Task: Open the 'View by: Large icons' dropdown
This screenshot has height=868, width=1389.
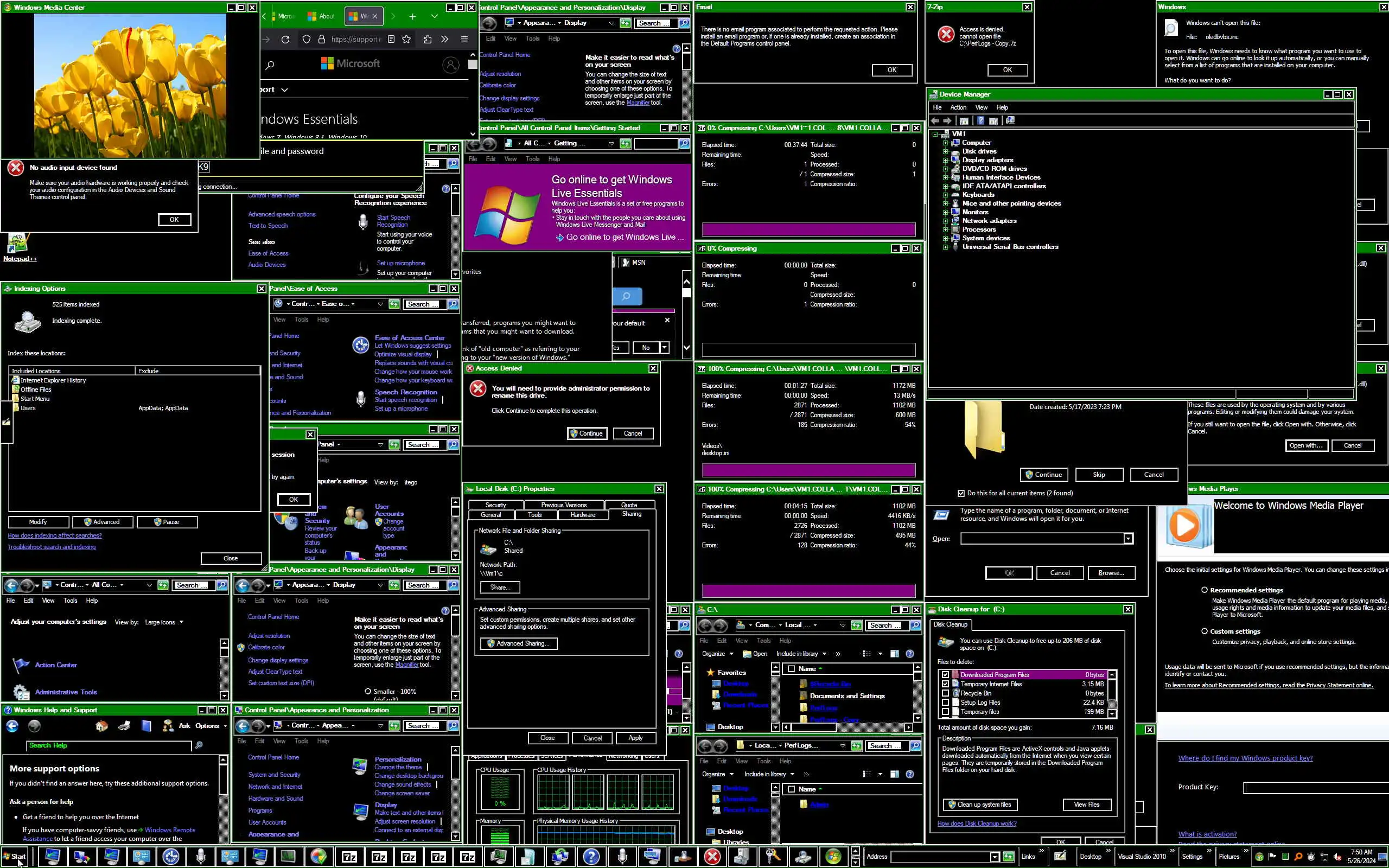Action: [164, 622]
